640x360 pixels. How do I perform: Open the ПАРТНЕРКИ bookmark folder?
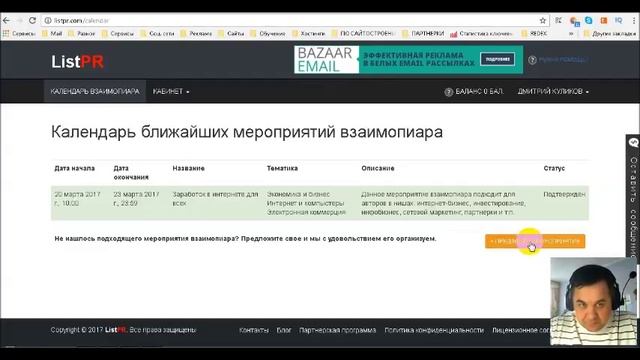(x=424, y=34)
